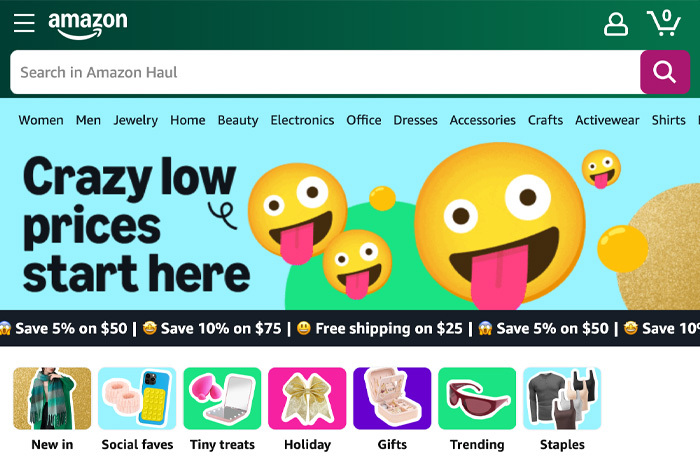Image resolution: width=700 pixels, height=462 pixels.
Task: Open the hamburger navigation menu
Action: click(24, 24)
